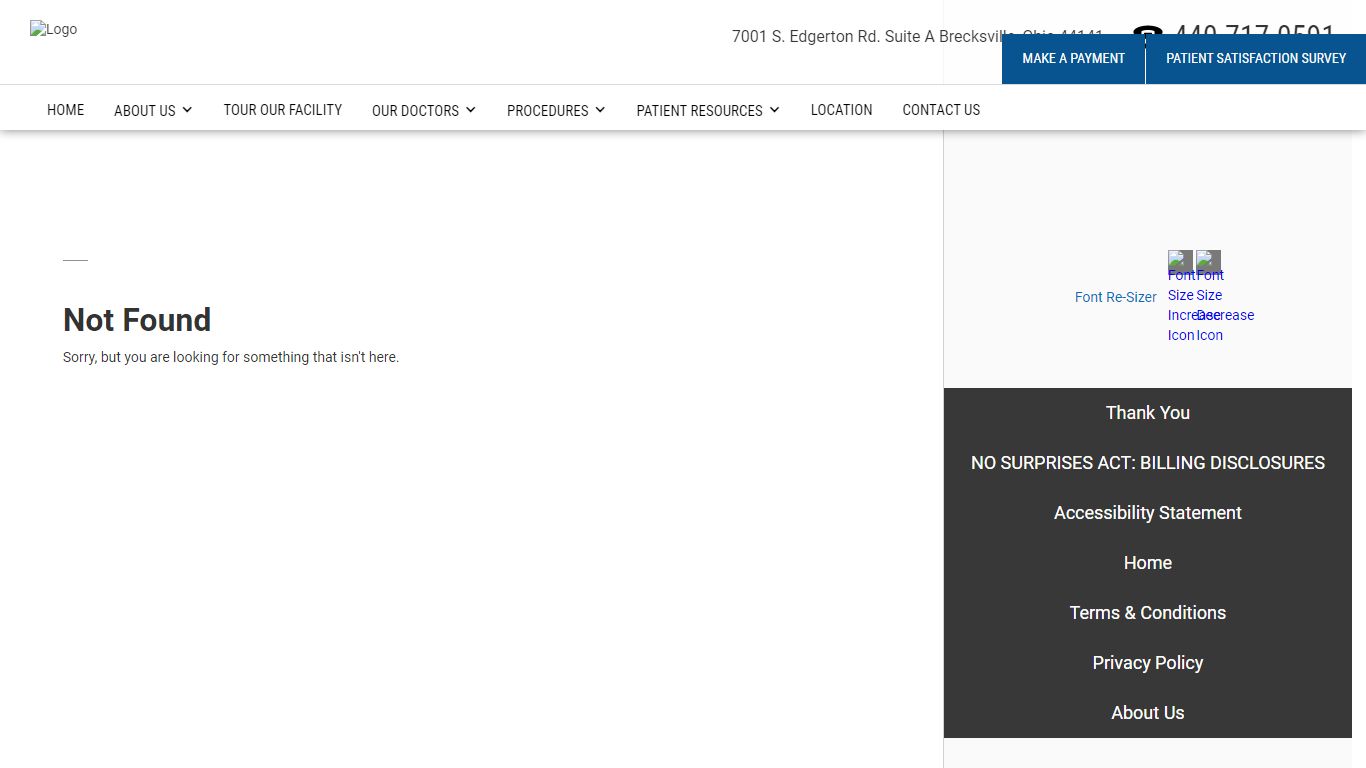Click the Make a Payment button
This screenshot has height=768, width=1366.
point(1073,59)
